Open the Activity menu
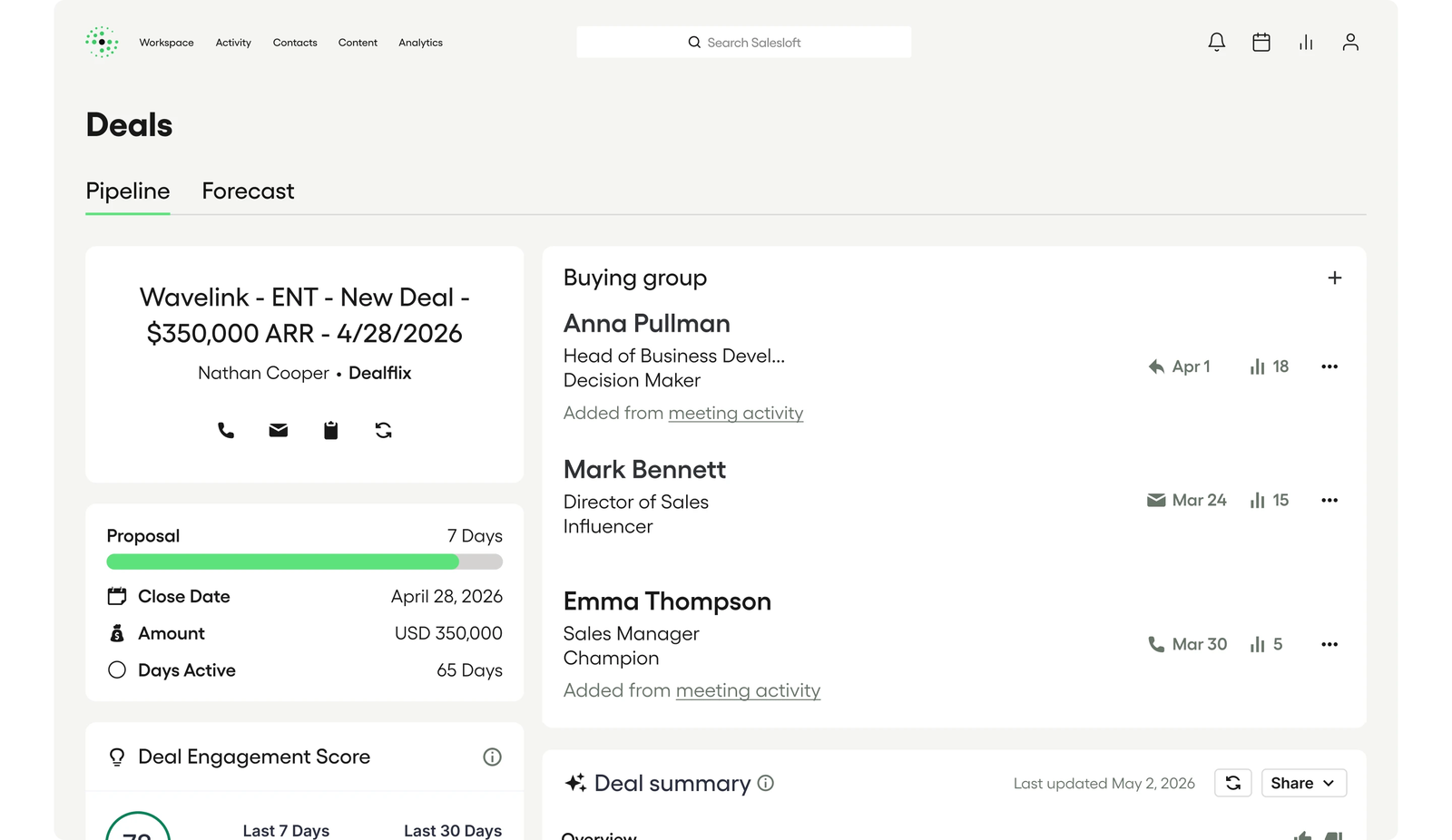 [x=233, y=43]
